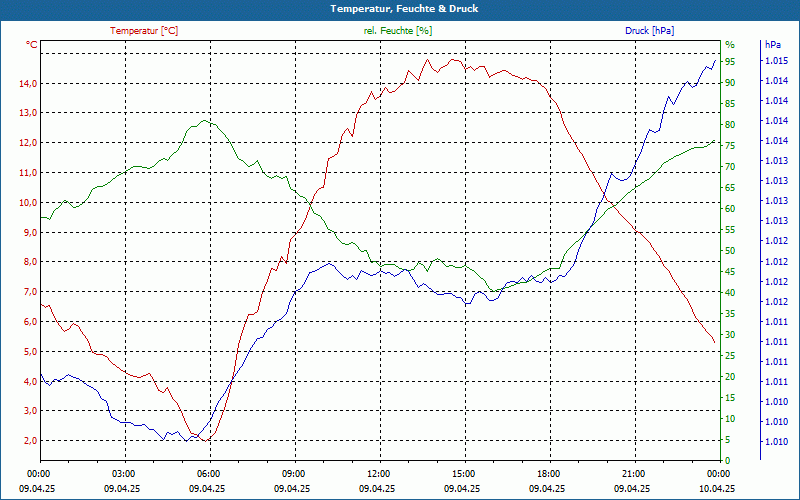The width and height of the screenshot is (800, 500).
Task: Click the '13,0' temperature axis value
Action: 28,113
